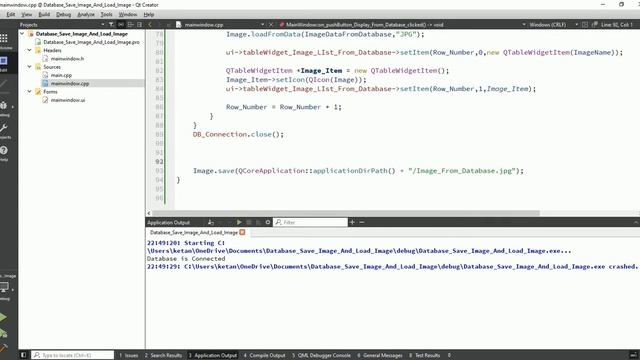Collapse the Sources folder
This screenshot has width=640, height=360.
click(29, 67)
